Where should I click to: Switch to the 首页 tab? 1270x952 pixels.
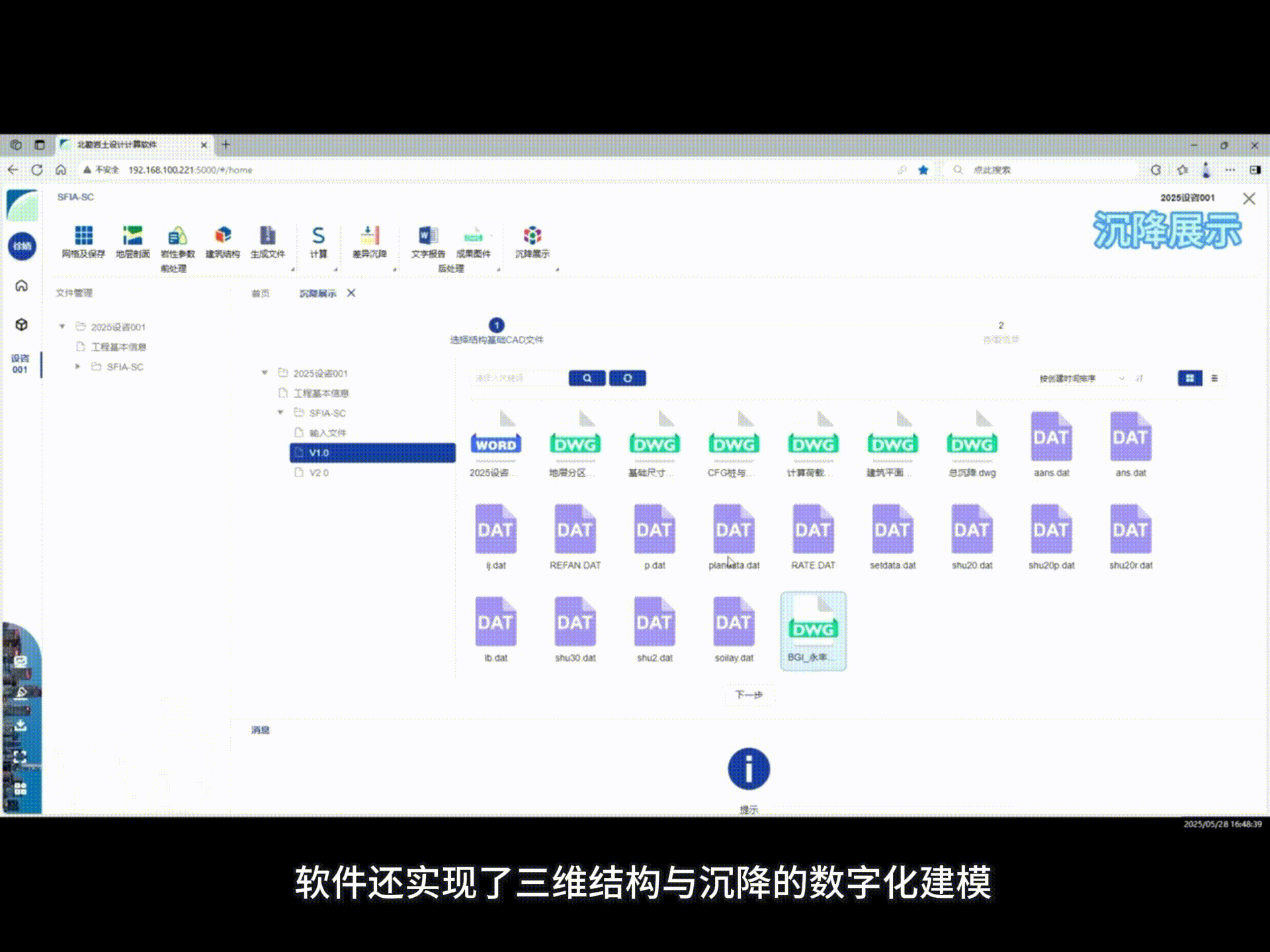pos(260,293)
